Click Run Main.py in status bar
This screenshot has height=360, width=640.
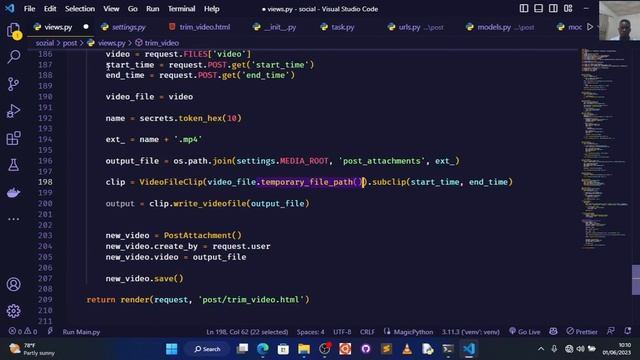coord(81,332)
